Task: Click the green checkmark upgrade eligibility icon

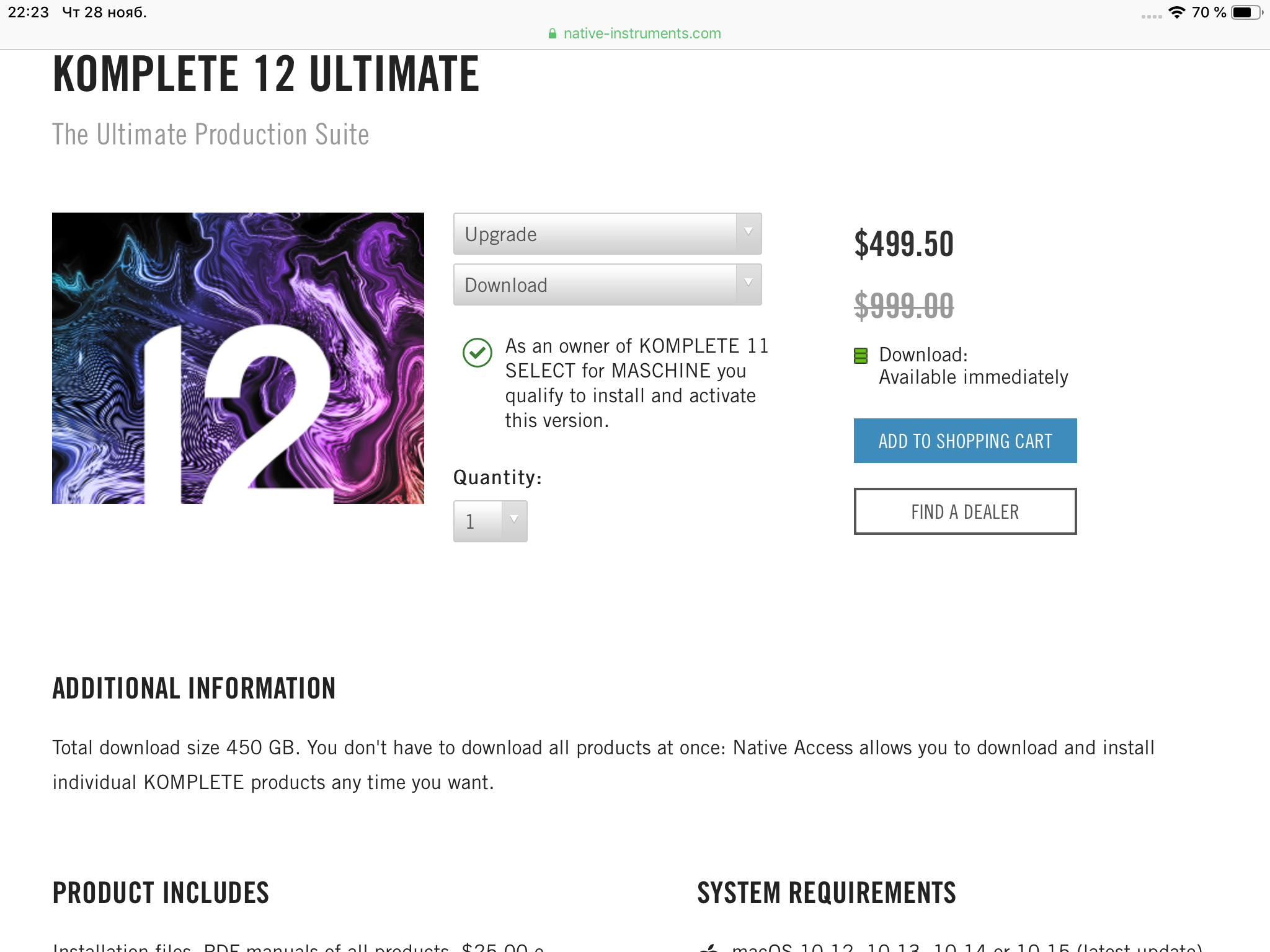Action: [x=477, y=353]
